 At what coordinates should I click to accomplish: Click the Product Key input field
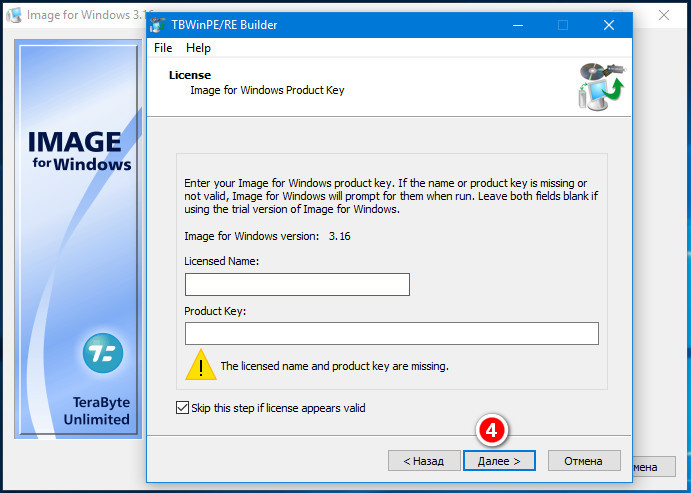click(x=391, y=333)
